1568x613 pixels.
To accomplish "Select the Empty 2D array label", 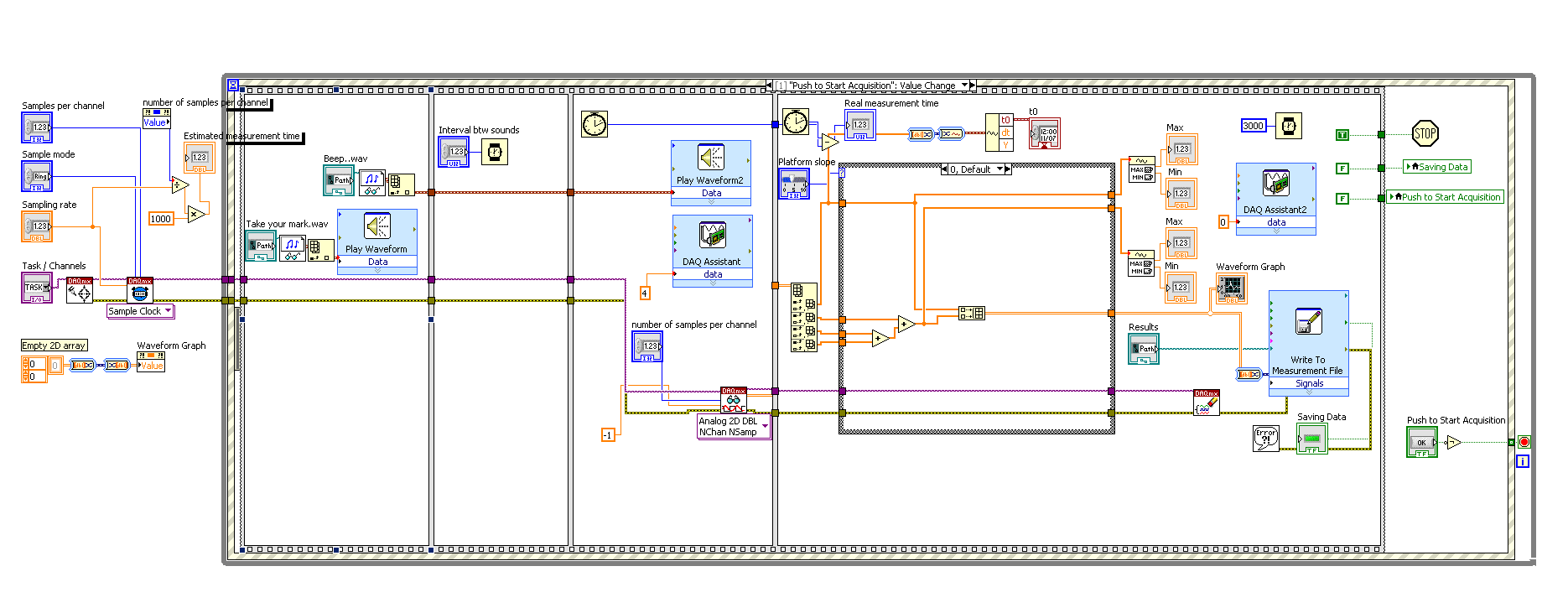I will (54, 345).
